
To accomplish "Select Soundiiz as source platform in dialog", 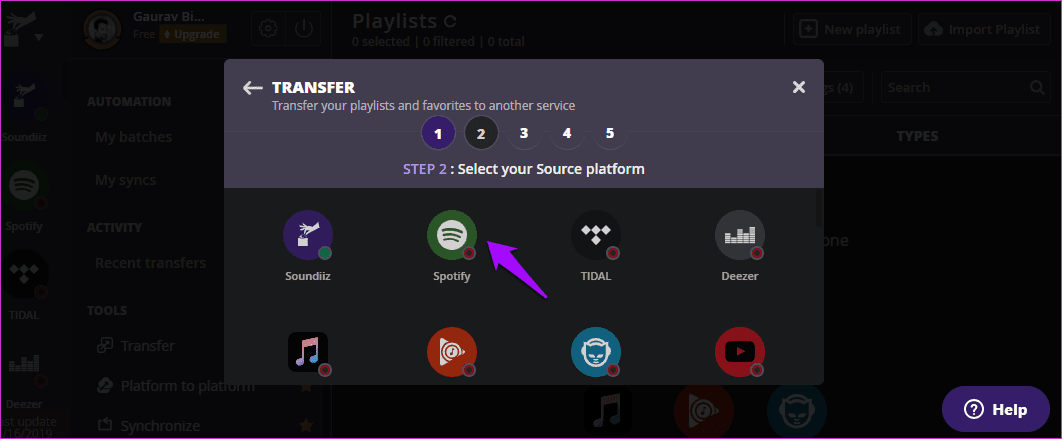I will tap(307, 235).
